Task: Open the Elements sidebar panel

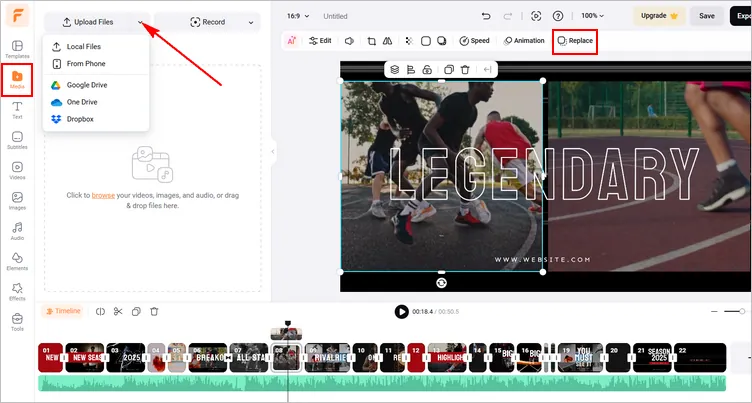Action: 17,261
